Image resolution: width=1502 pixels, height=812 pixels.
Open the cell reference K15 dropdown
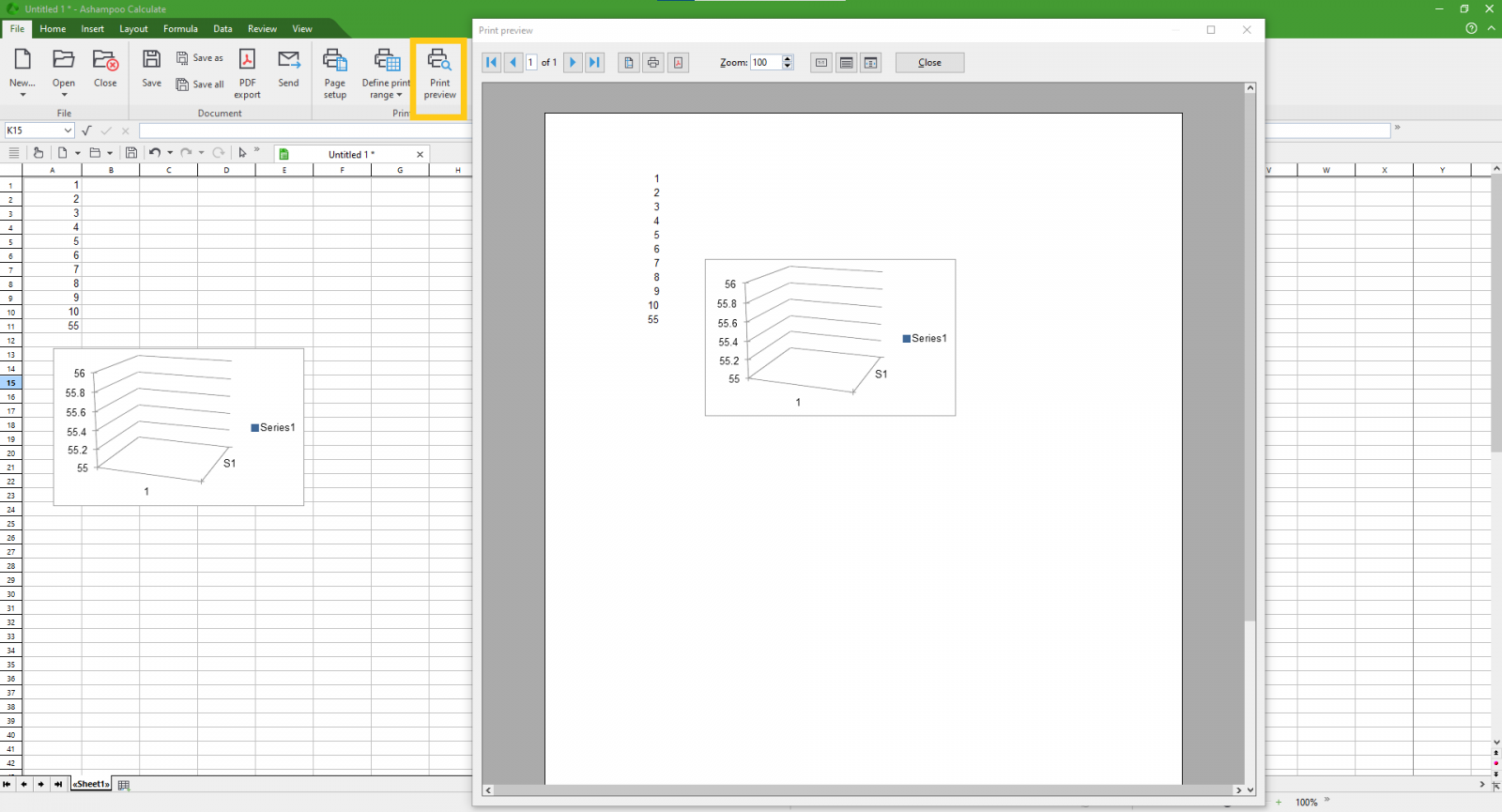click(x=68, y=130)
